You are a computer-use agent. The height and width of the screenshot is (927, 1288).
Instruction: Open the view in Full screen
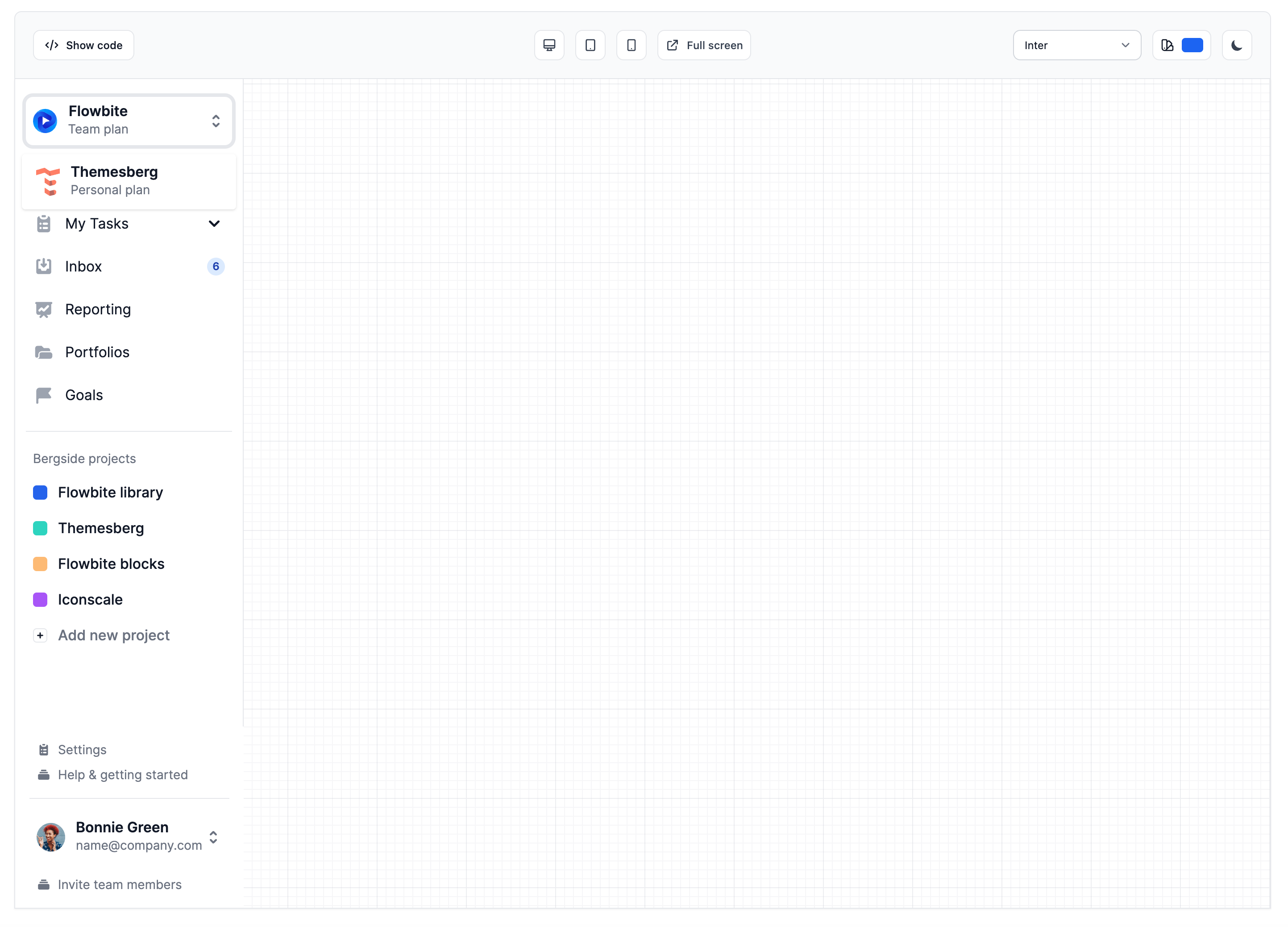click(704, 45)
